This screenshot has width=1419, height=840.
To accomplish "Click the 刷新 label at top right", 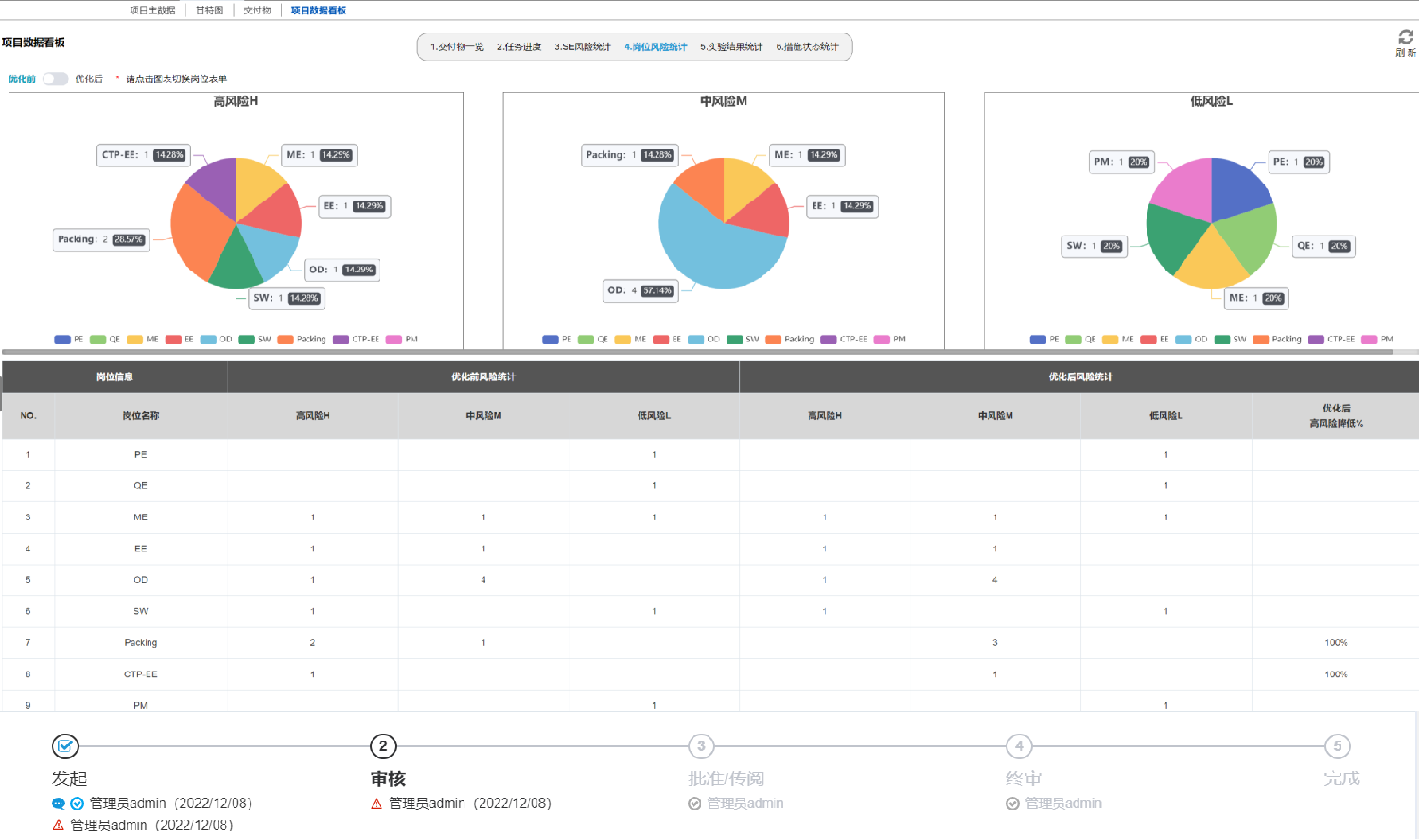I will click(x=1406, y=53).
